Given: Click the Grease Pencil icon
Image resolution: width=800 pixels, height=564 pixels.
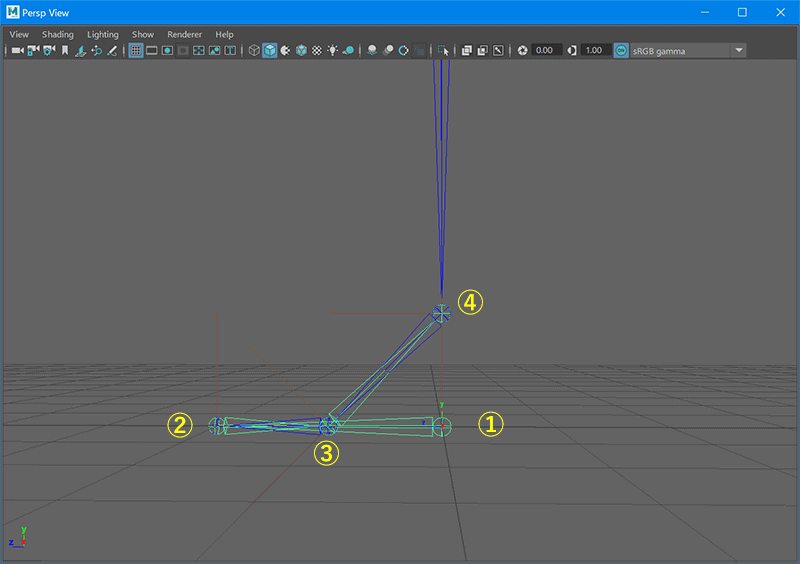Looking at the screenshot, I should pos(112,50).
